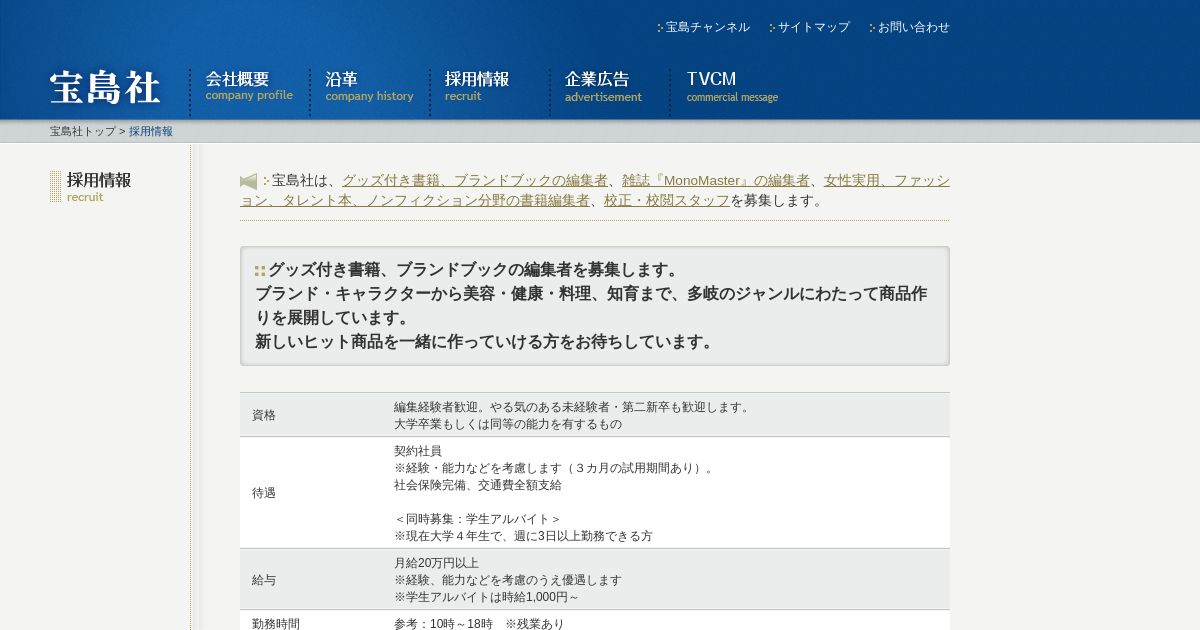Go to 宝島チャンネル link
This screenshot has width=1200, height=630.
coord(707,27)
